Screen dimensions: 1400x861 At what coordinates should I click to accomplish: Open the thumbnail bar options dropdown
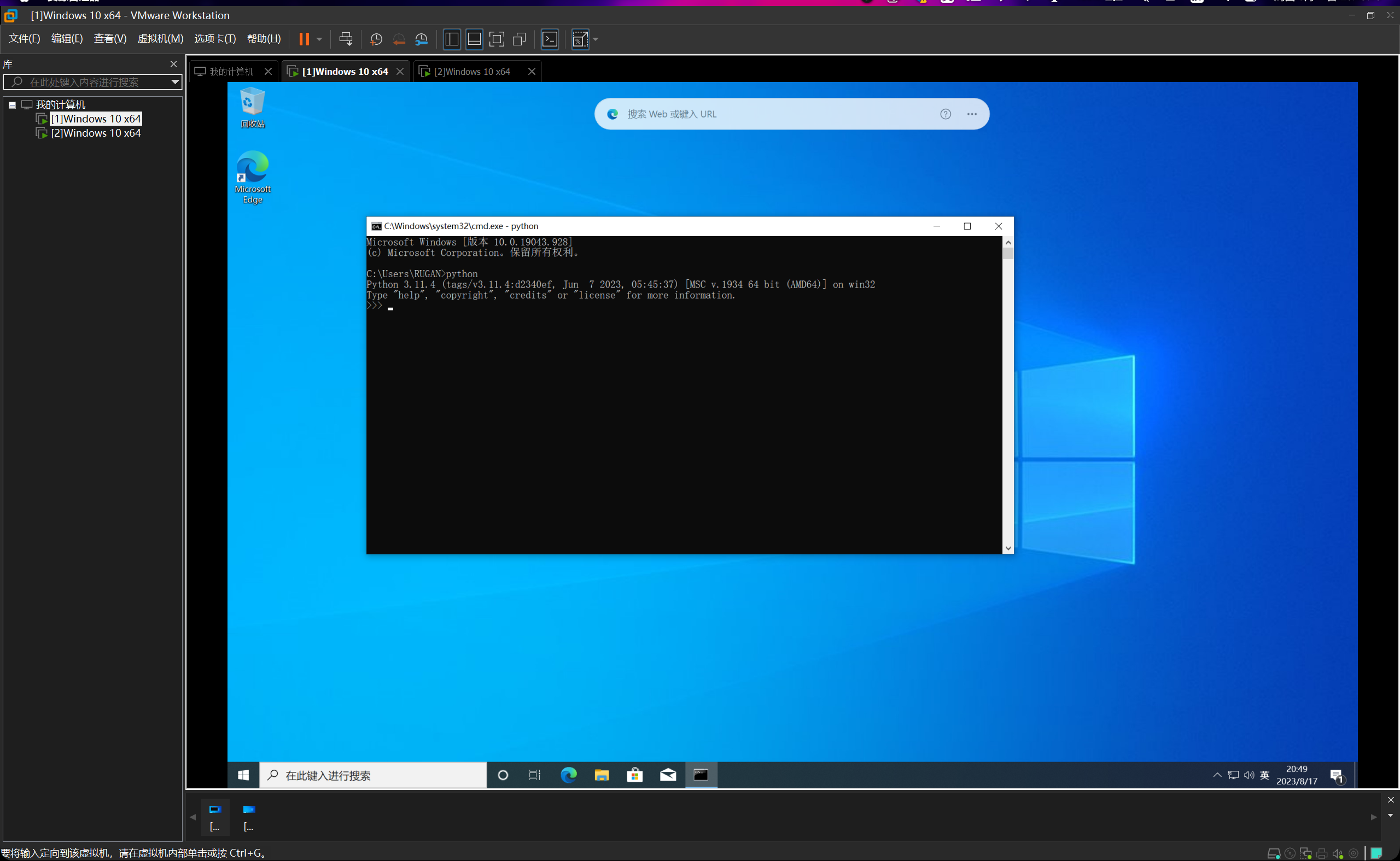click(x=1390, y=815)
